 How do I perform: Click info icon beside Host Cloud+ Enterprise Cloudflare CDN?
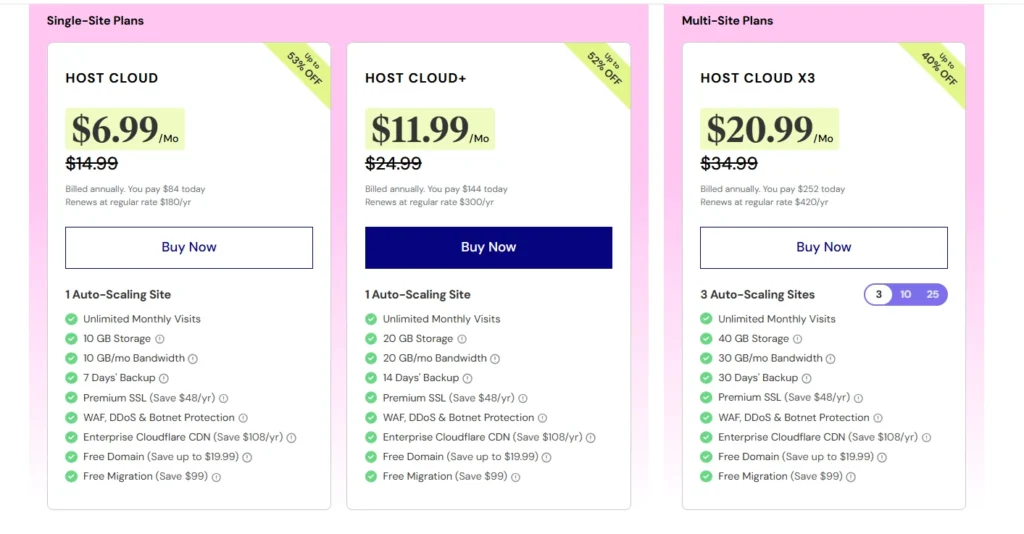point(591,438)
